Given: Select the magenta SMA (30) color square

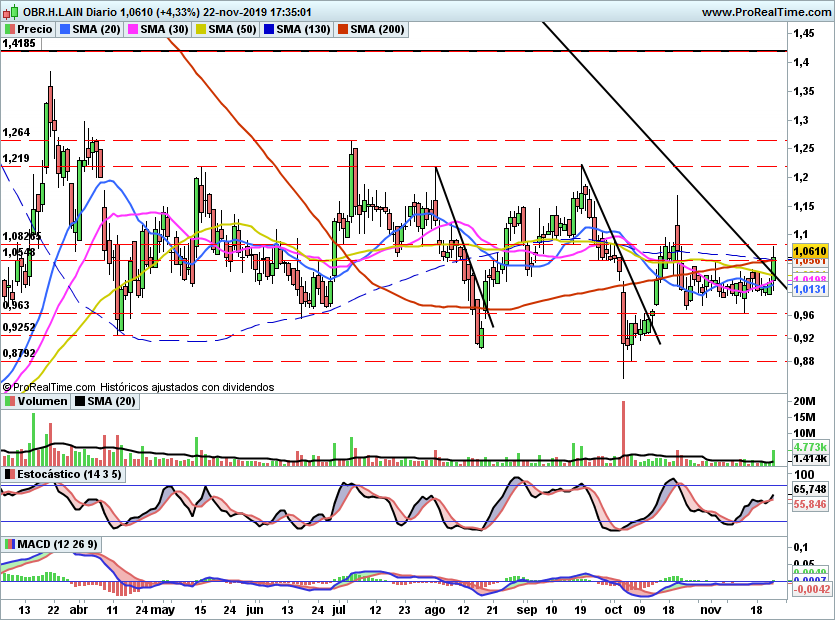Looking at the screenshot, I should pos(132,30).
